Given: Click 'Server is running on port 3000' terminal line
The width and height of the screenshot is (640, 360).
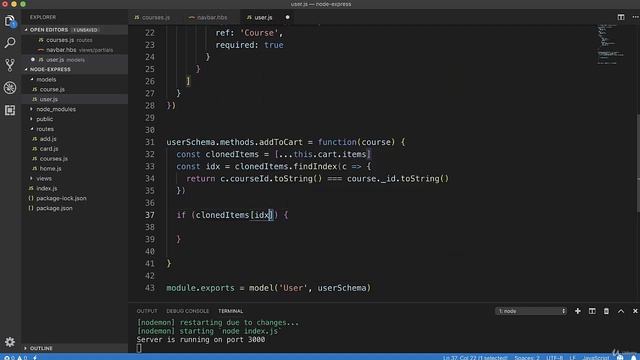Looking at the screenshot, I should [x=201, y=340].
